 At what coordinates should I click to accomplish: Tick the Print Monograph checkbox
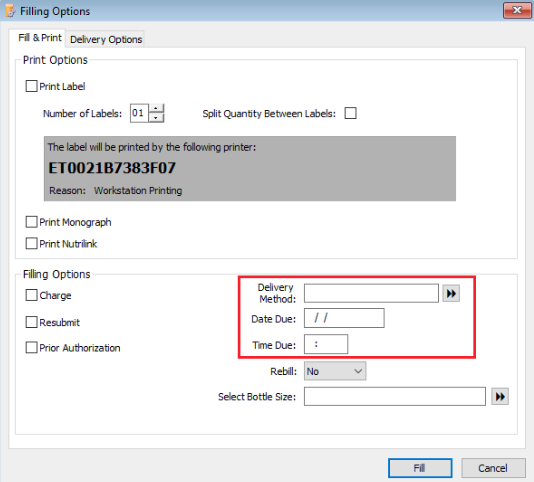(31, 222)
